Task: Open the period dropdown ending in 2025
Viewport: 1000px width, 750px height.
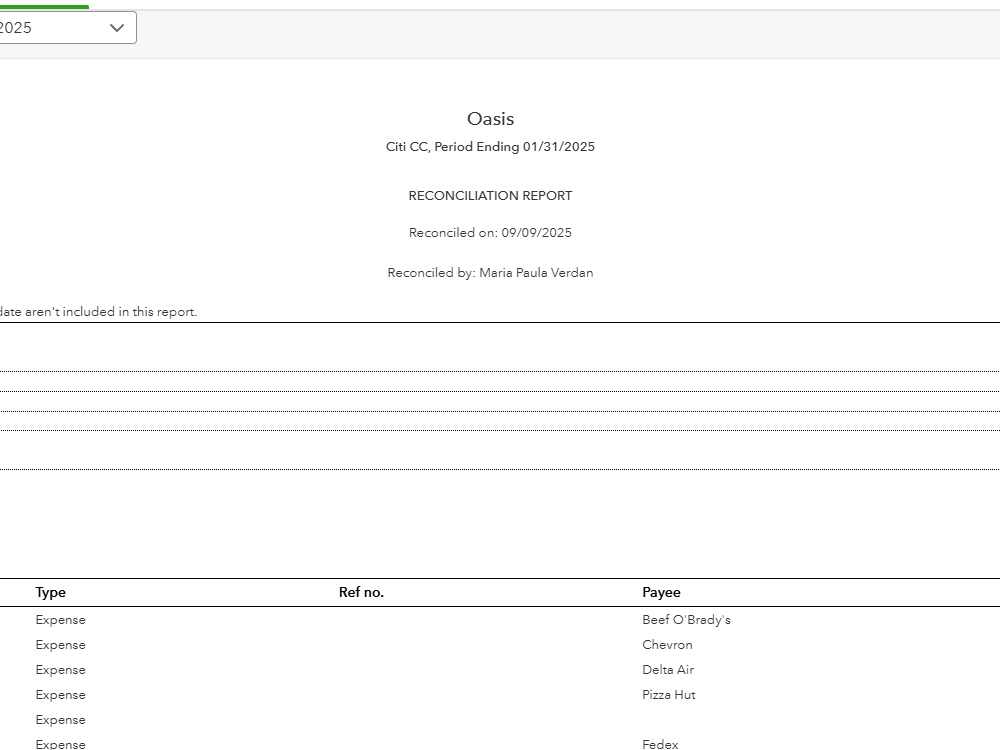Action: click(x=67, y=27)
